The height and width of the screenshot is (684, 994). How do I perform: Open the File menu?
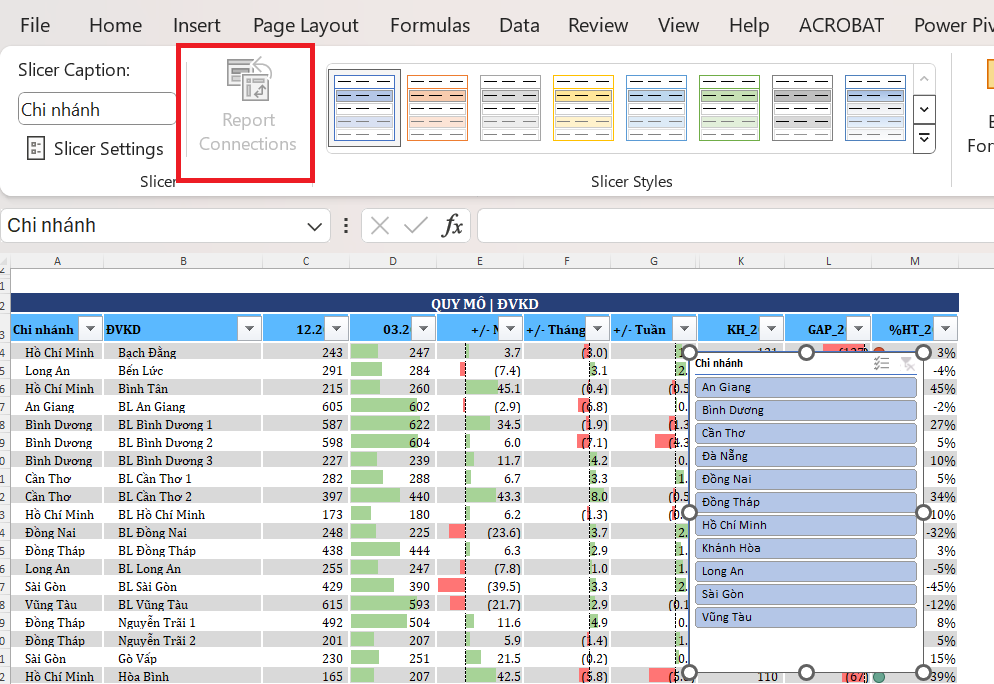point(35,25)
